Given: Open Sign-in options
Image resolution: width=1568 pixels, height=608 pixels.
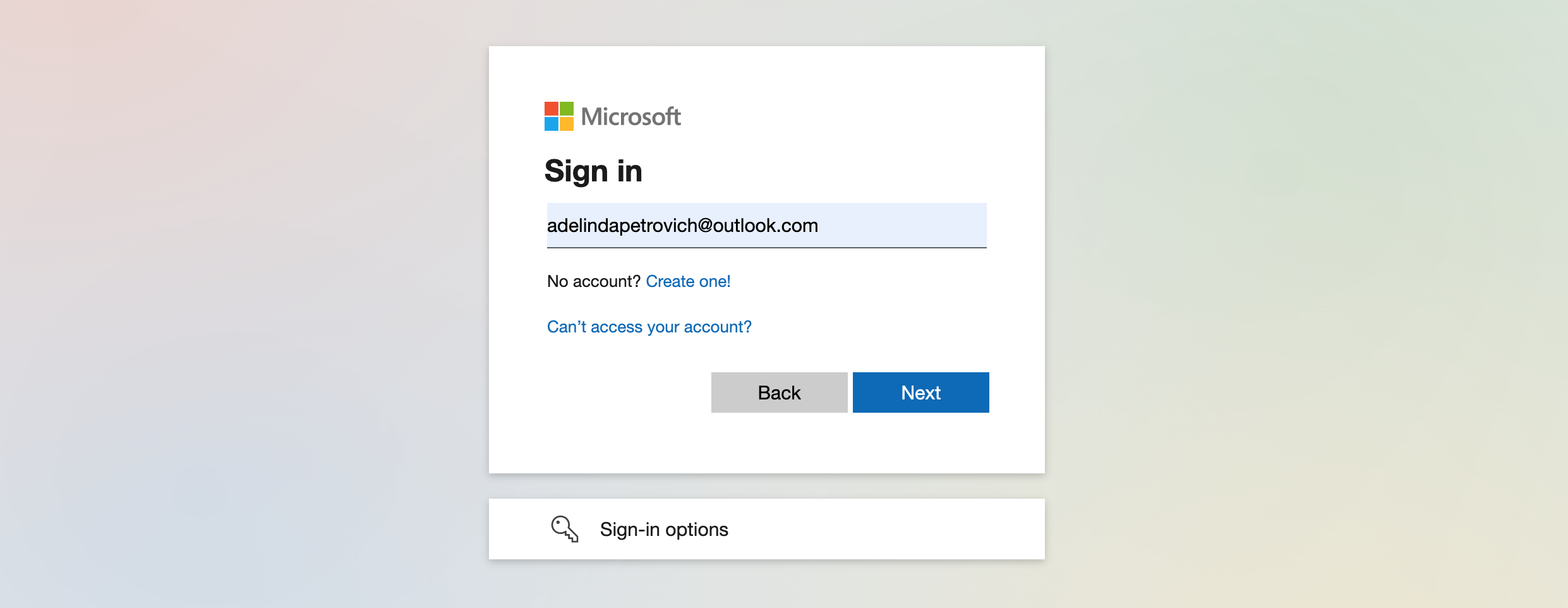Looking at the screenshot, I should (x=766, y=529).
